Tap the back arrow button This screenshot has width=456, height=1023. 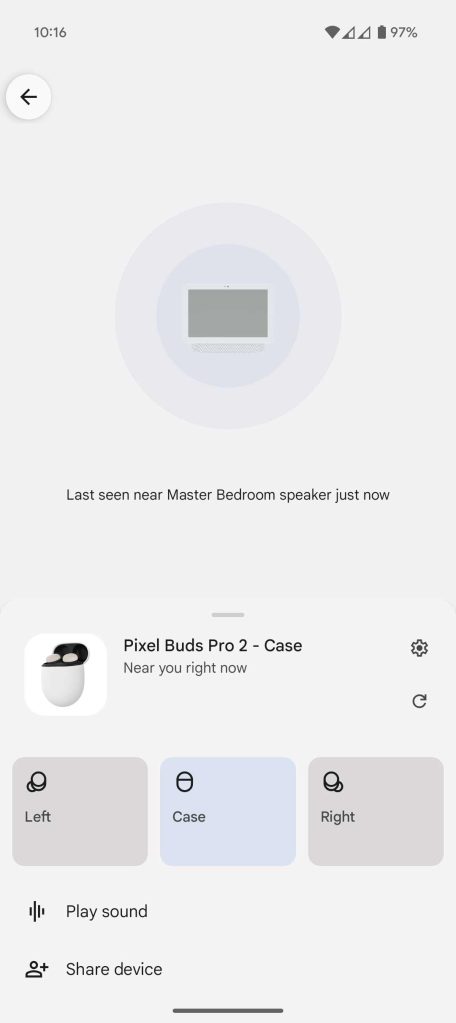pyautogui.click(x=28, y=97)
